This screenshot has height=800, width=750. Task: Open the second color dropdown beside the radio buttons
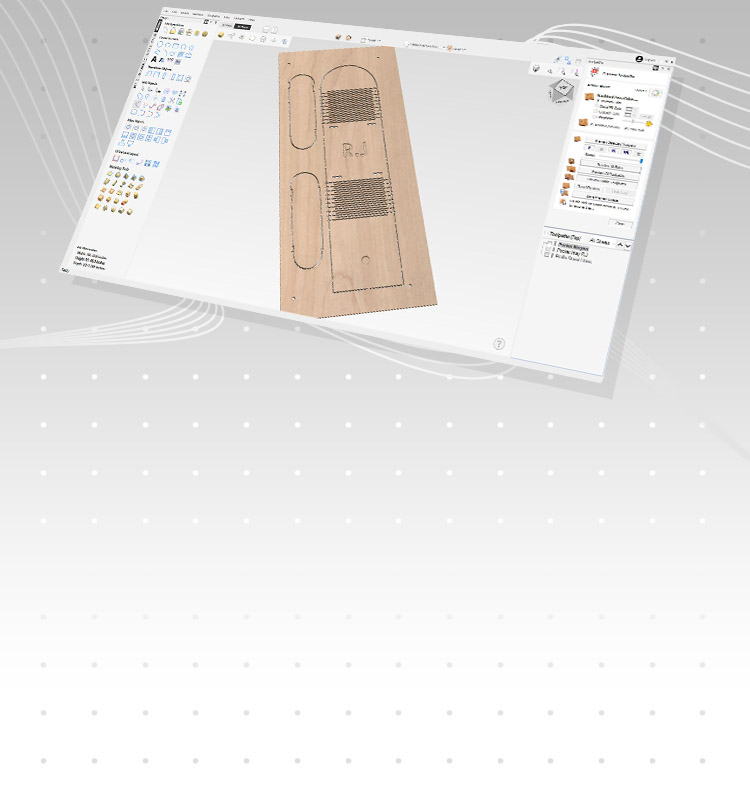(x=629, y=115)
